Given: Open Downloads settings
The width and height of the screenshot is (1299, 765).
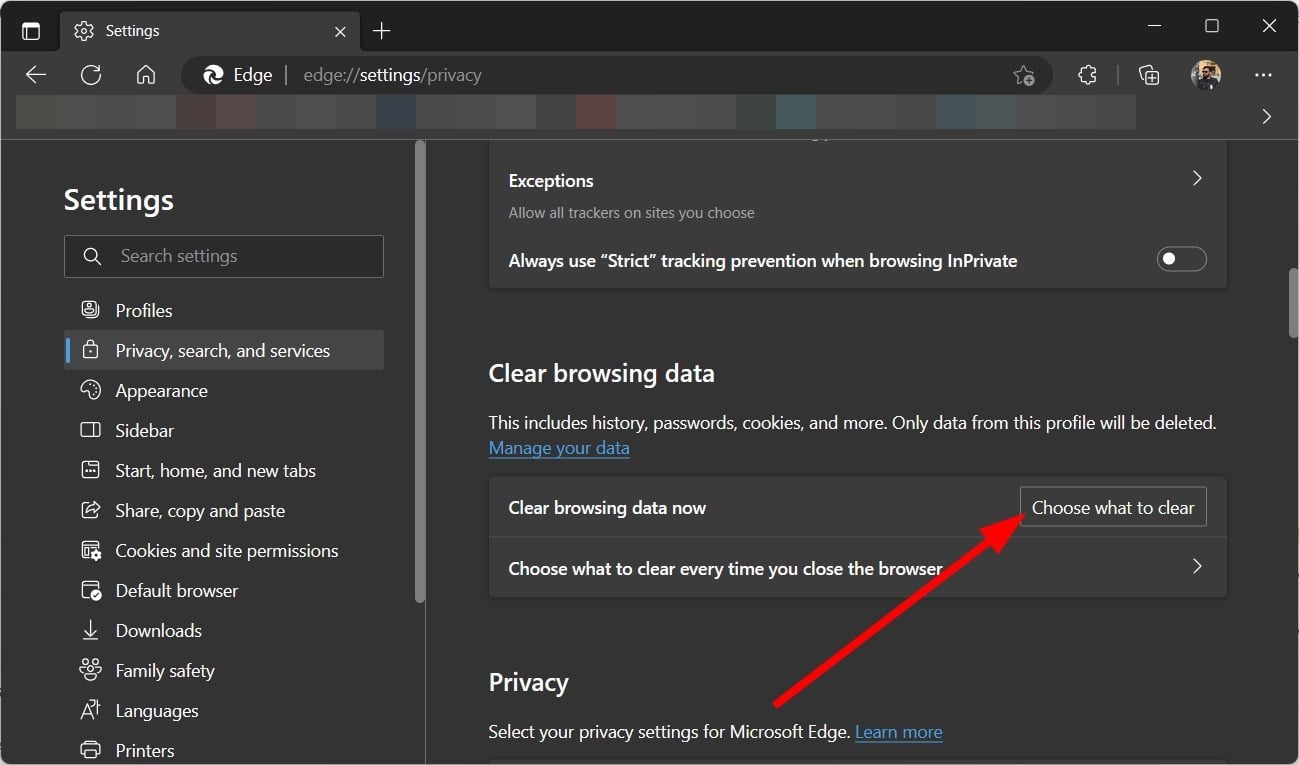Looking at the screenshot, I should [224, 630].
